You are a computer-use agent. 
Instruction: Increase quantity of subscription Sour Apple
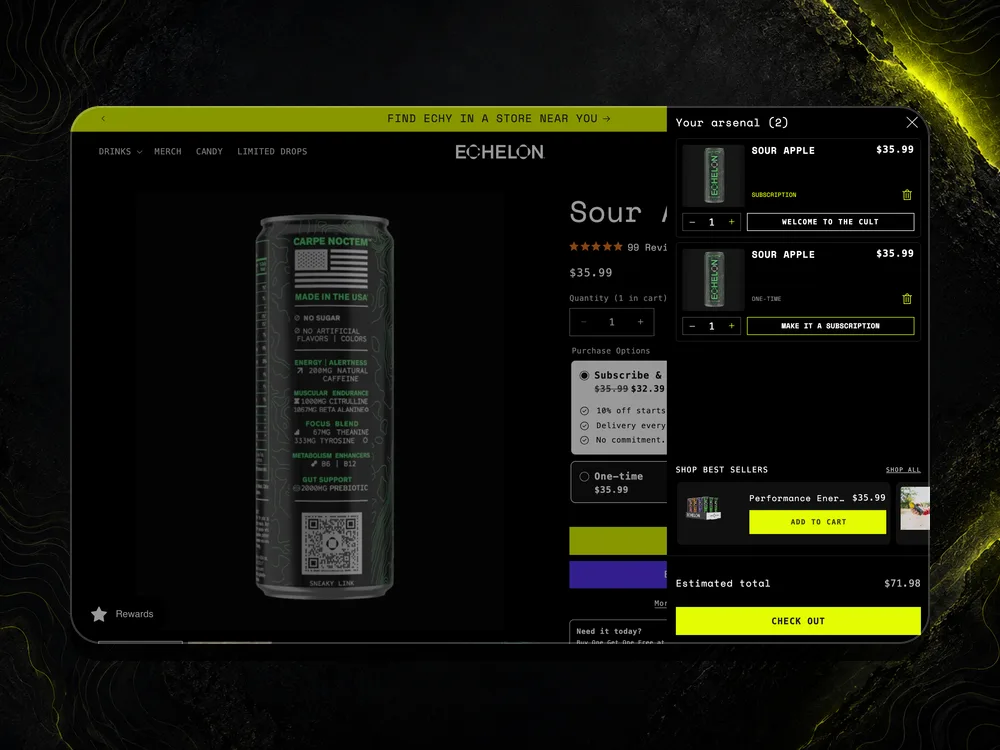point(732,222)
